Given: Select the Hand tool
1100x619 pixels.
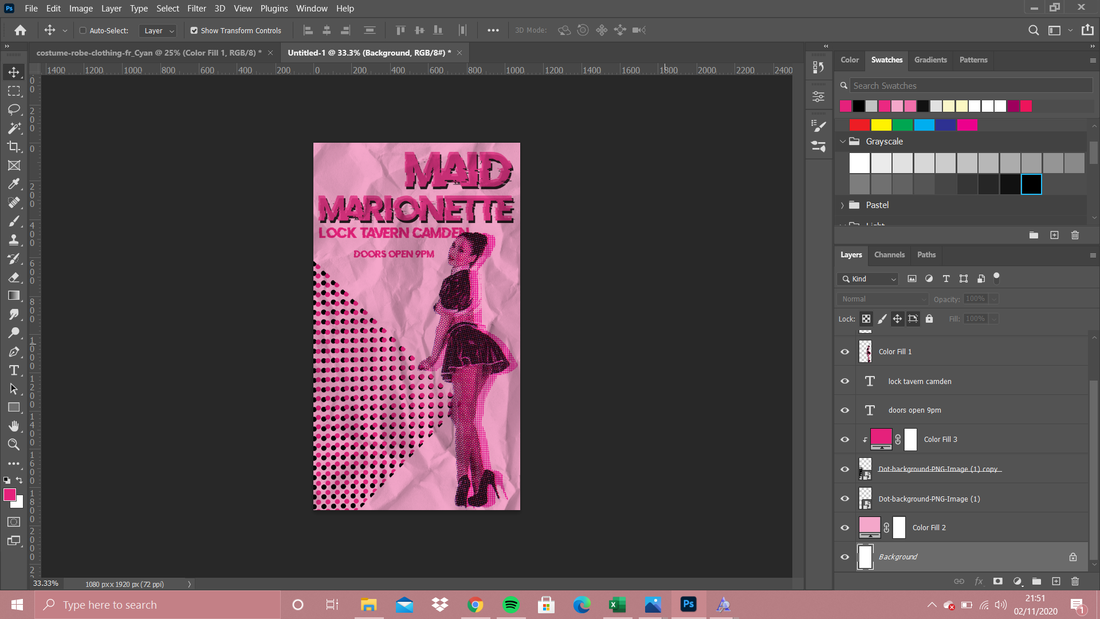Looking at the screenshot, I should point(13,426).
